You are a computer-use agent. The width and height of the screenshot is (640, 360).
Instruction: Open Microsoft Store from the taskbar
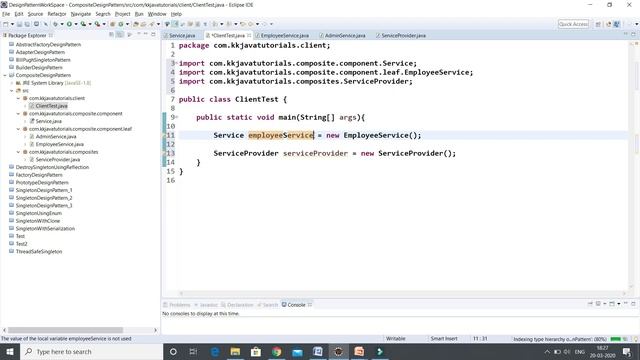(x=256, y=351)
